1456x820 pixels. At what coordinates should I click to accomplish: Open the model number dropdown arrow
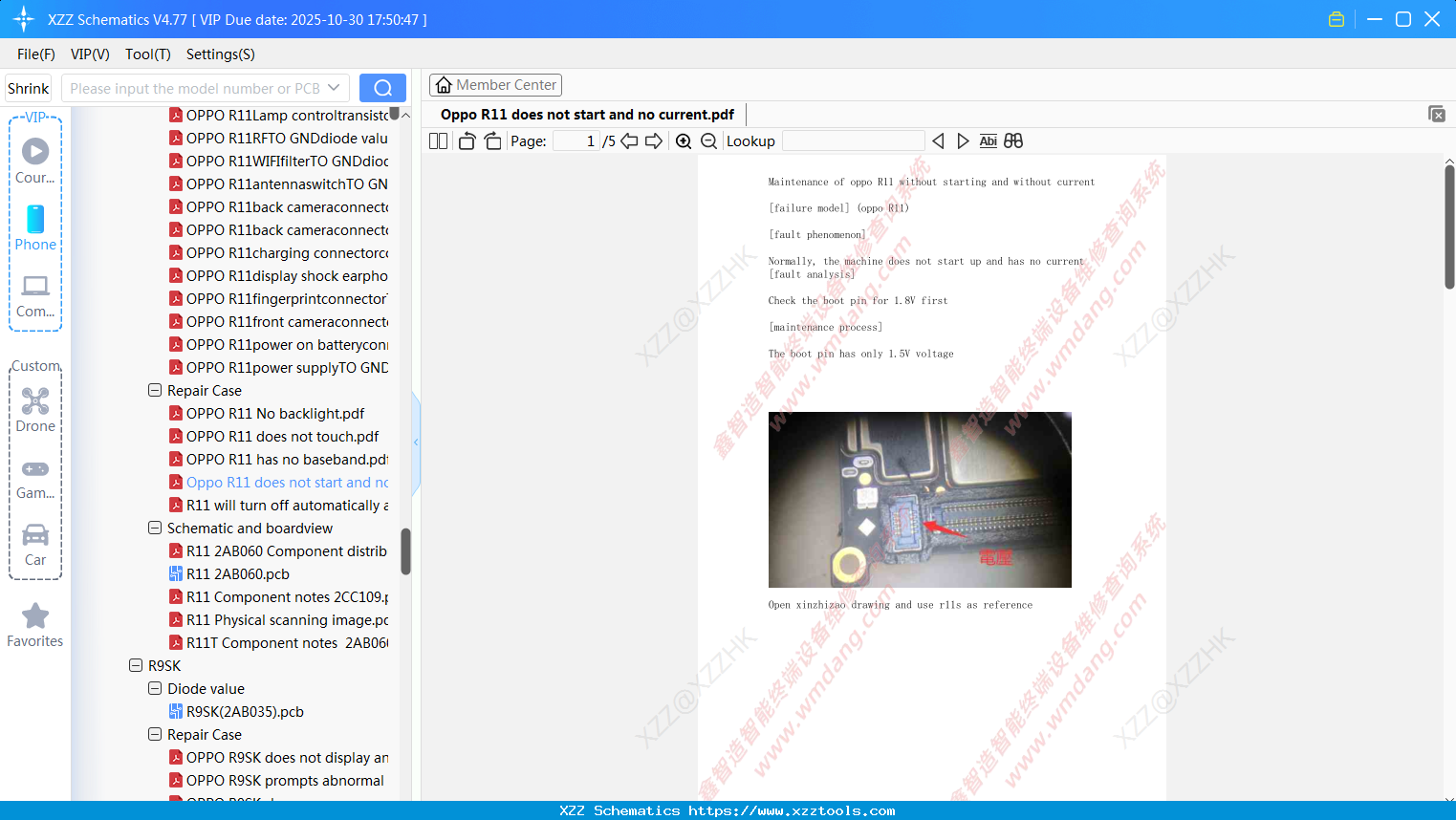pos(334,88)
